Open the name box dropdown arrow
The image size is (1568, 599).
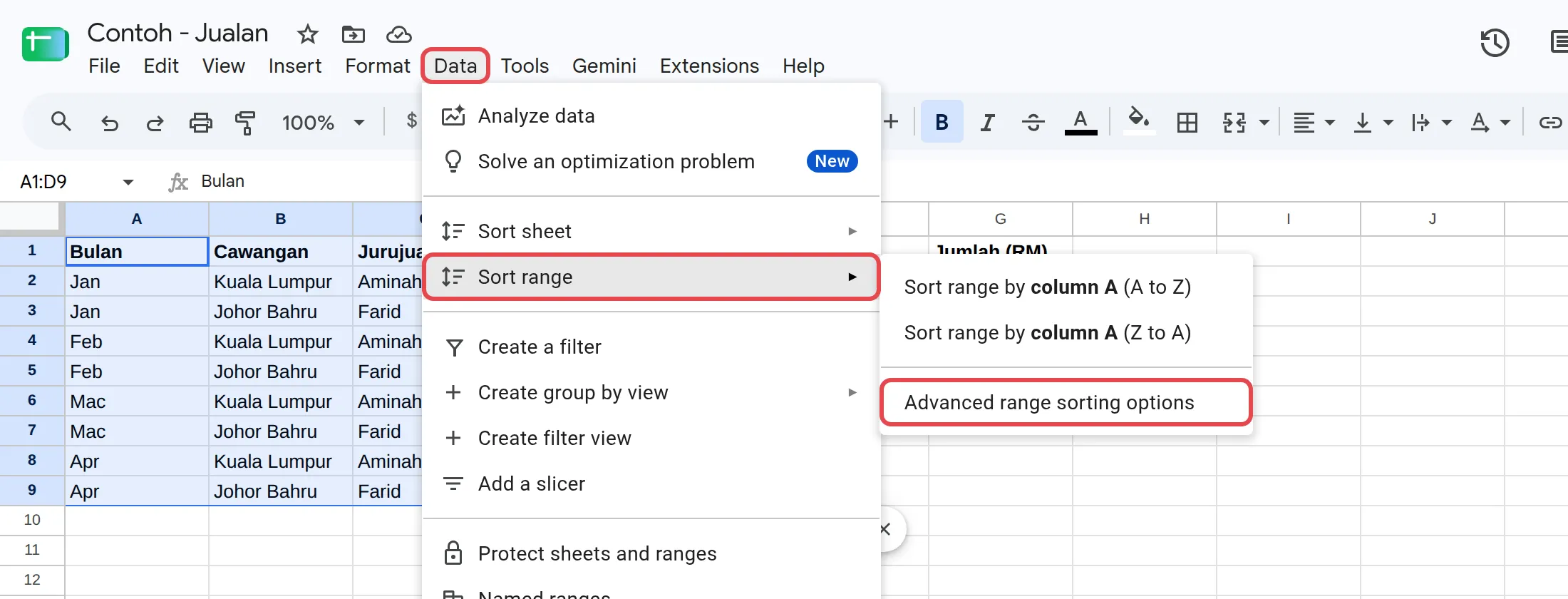[x=128, y=182]
